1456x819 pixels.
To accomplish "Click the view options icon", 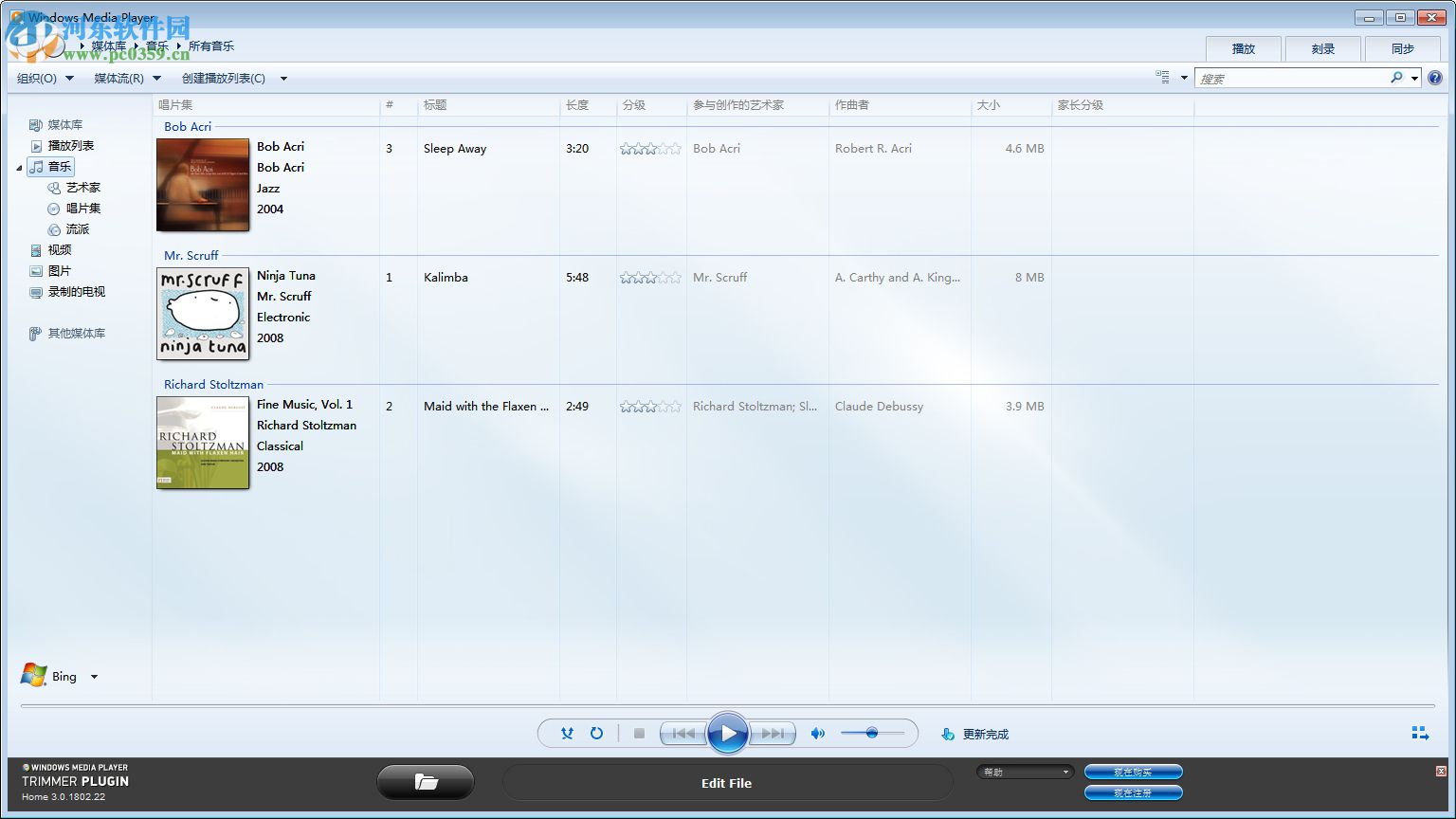I will [1163, 78].
